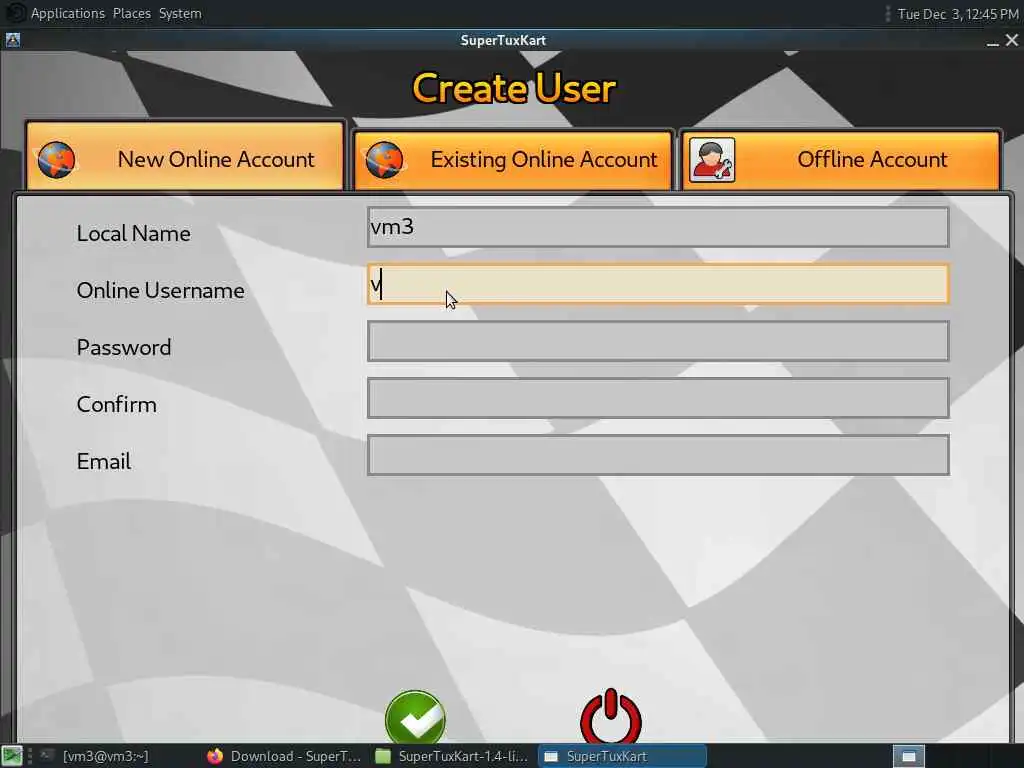Click the Confirm password field
The width and height of the screenshot is (1024, 768).
coord(658,398)
